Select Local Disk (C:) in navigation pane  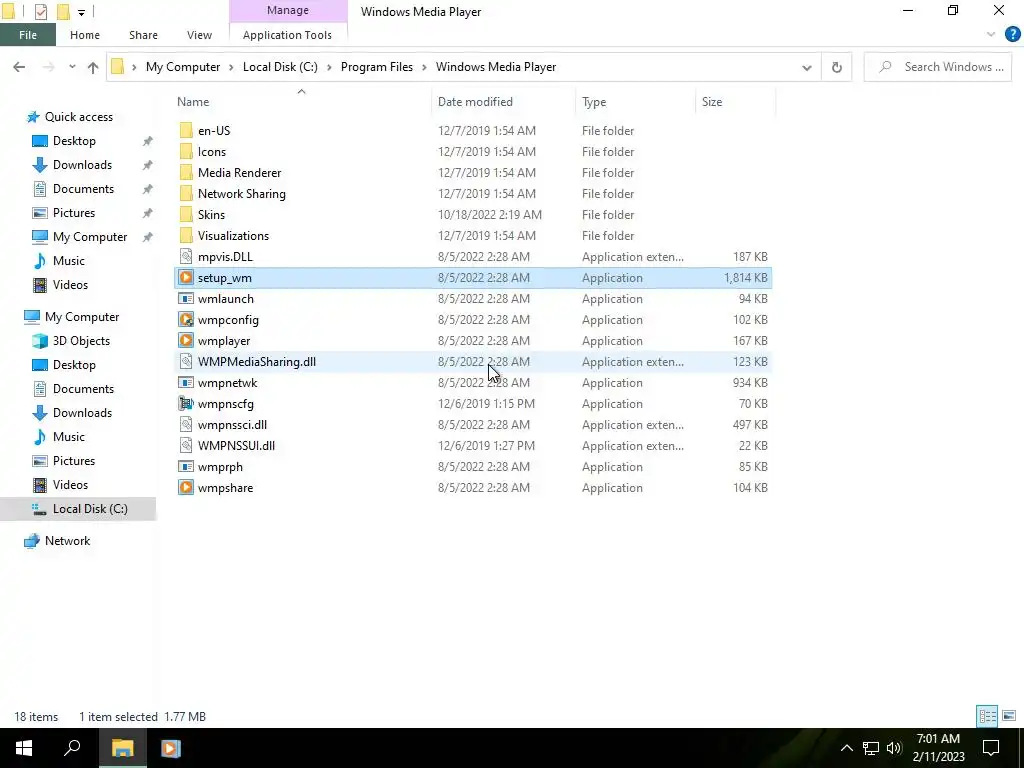78,509
